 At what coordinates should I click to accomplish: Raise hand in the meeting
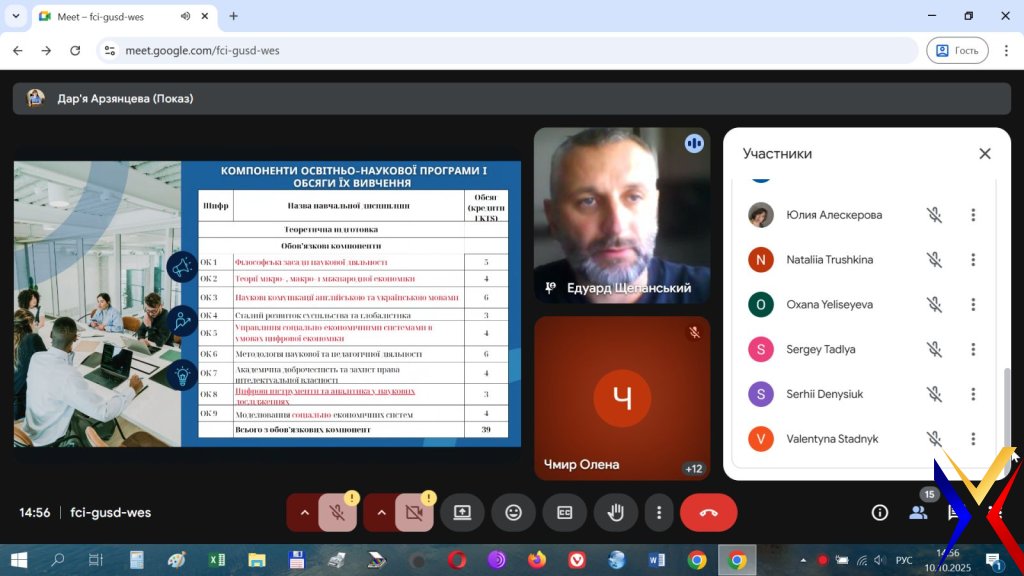click(616, 513)
